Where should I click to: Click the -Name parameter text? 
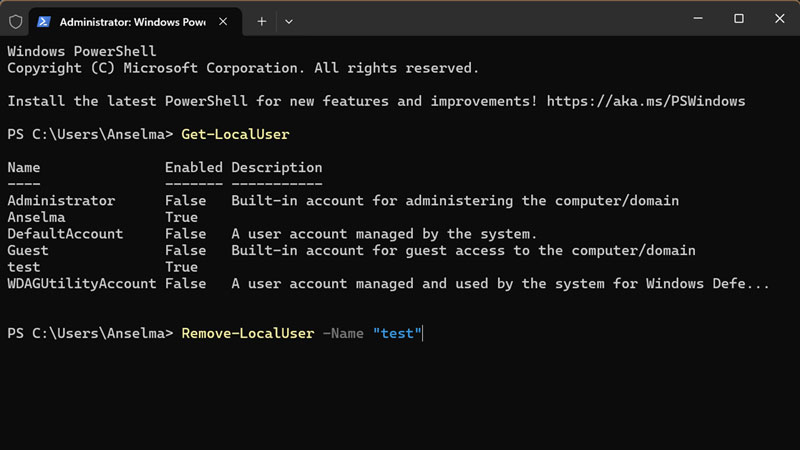342,333
